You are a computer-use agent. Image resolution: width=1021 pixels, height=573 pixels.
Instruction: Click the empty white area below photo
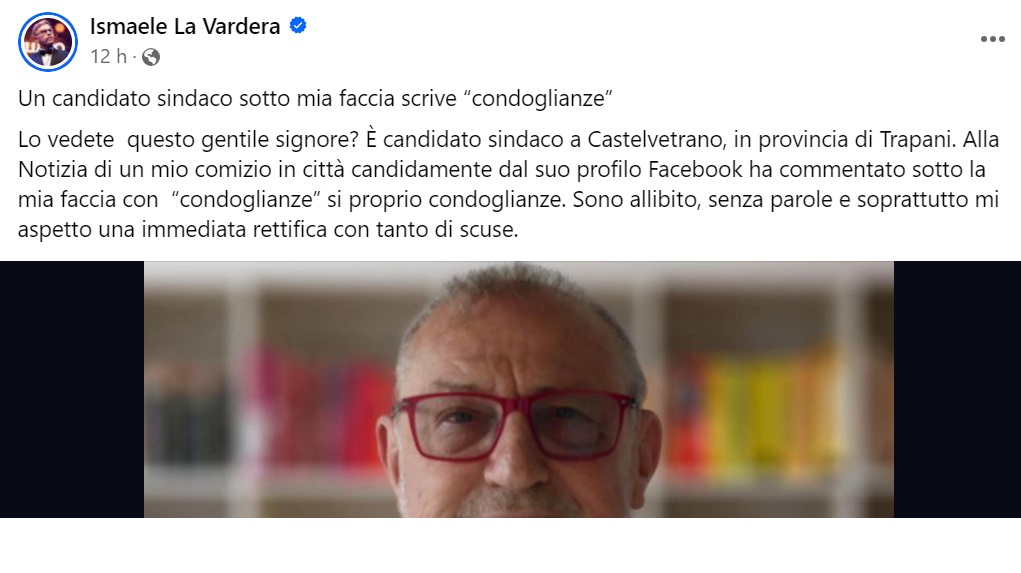[x=510, y=546]
